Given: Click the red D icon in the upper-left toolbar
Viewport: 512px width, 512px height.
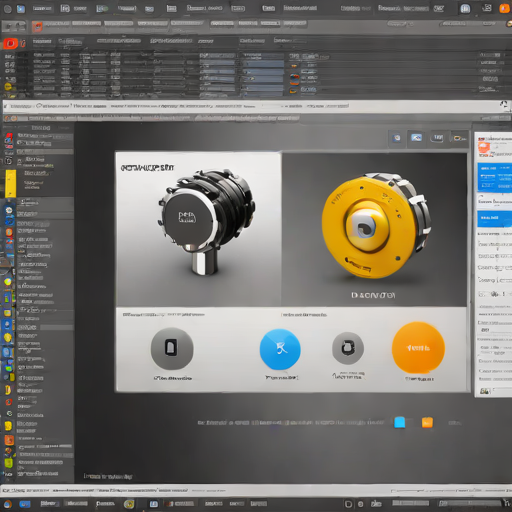Looking at the screenshot, I should (10, 43).
